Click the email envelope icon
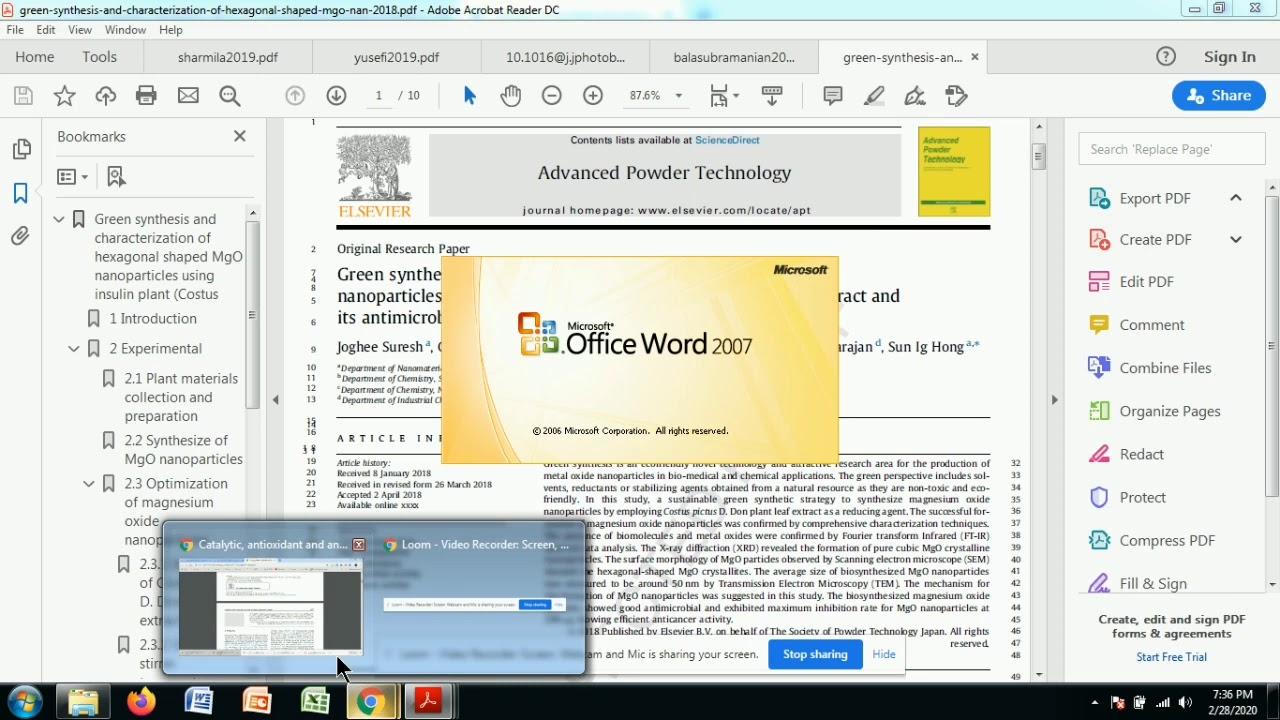Screen dimensions: 1280x720 click(188, 96)
